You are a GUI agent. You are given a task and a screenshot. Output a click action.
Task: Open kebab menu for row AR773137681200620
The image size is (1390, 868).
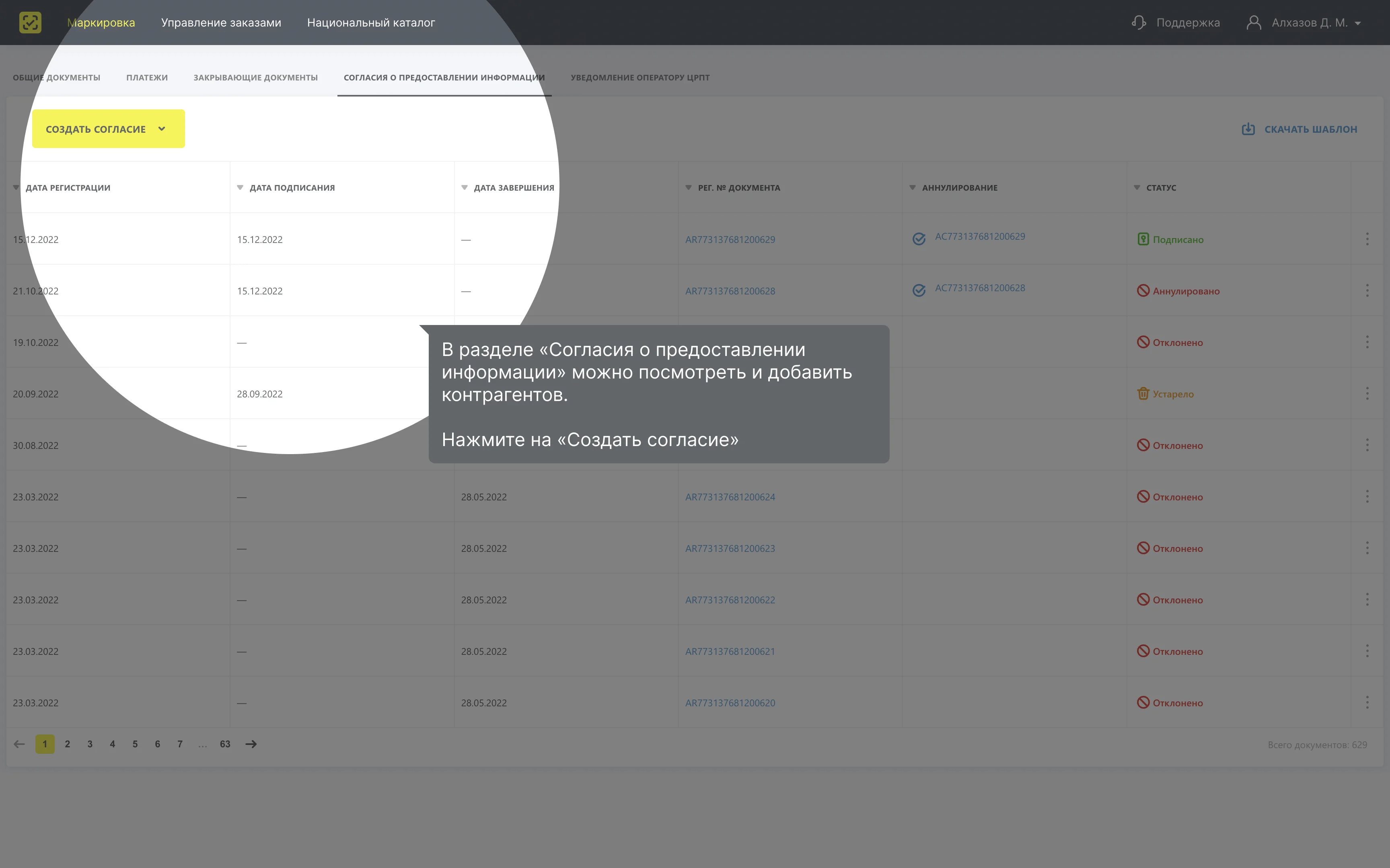(1367, 702)
